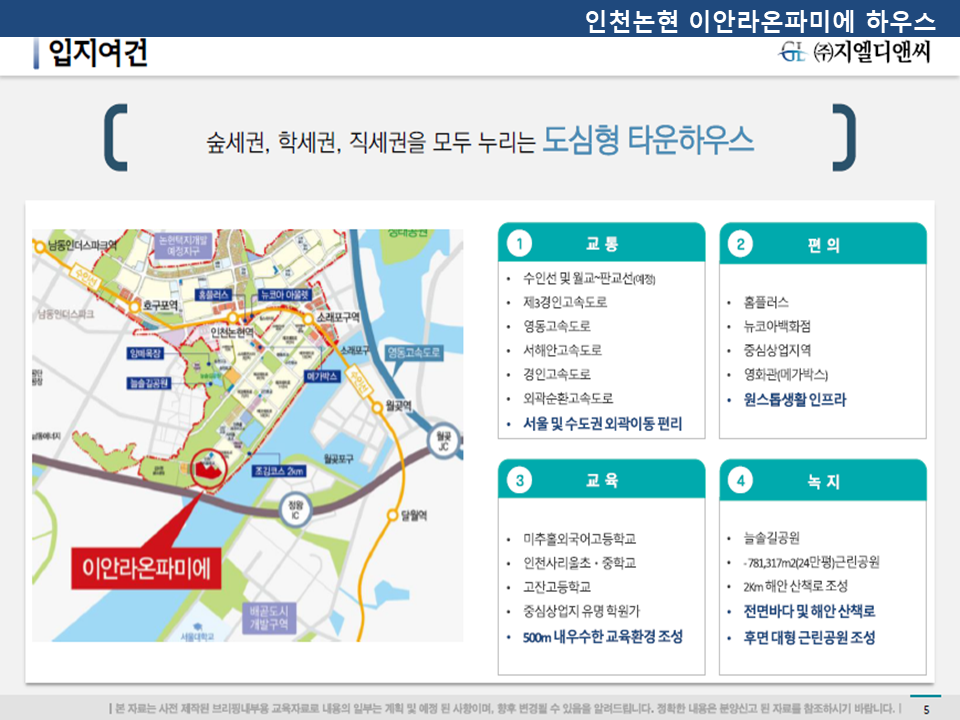
Task: Click the 양떼목장 map label
Action: coord(145,353)
